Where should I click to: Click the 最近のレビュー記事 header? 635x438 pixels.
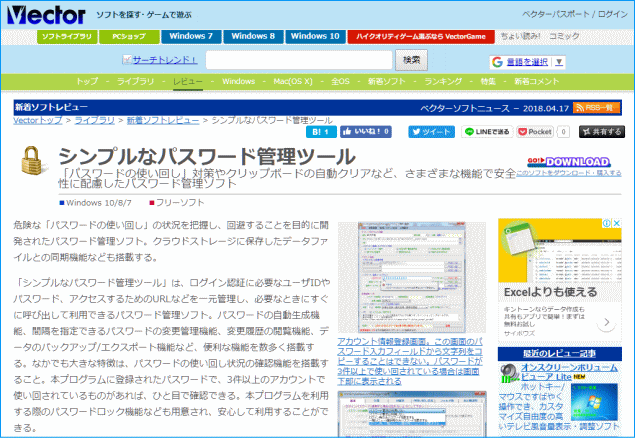560,354
